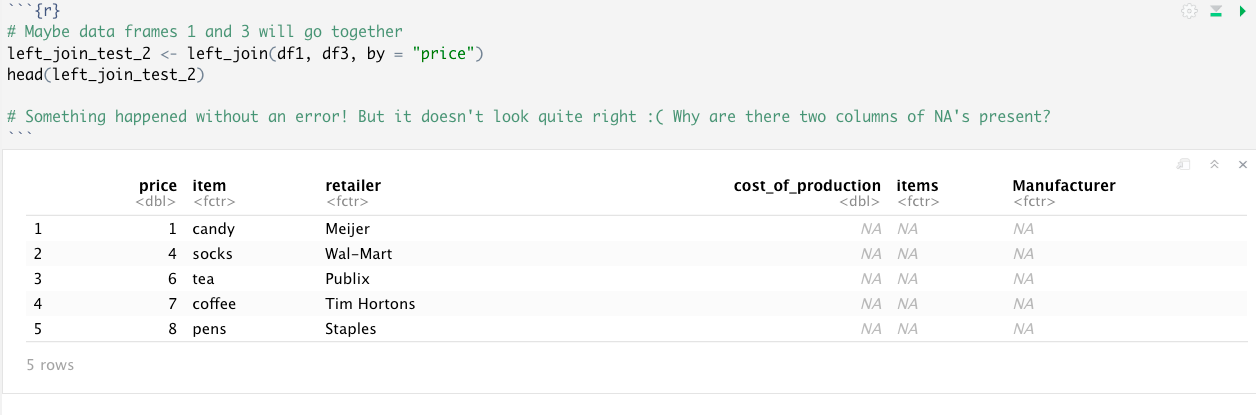Click the Manufacturer column header
The image size is (1256, 415).
(1064, 185)
